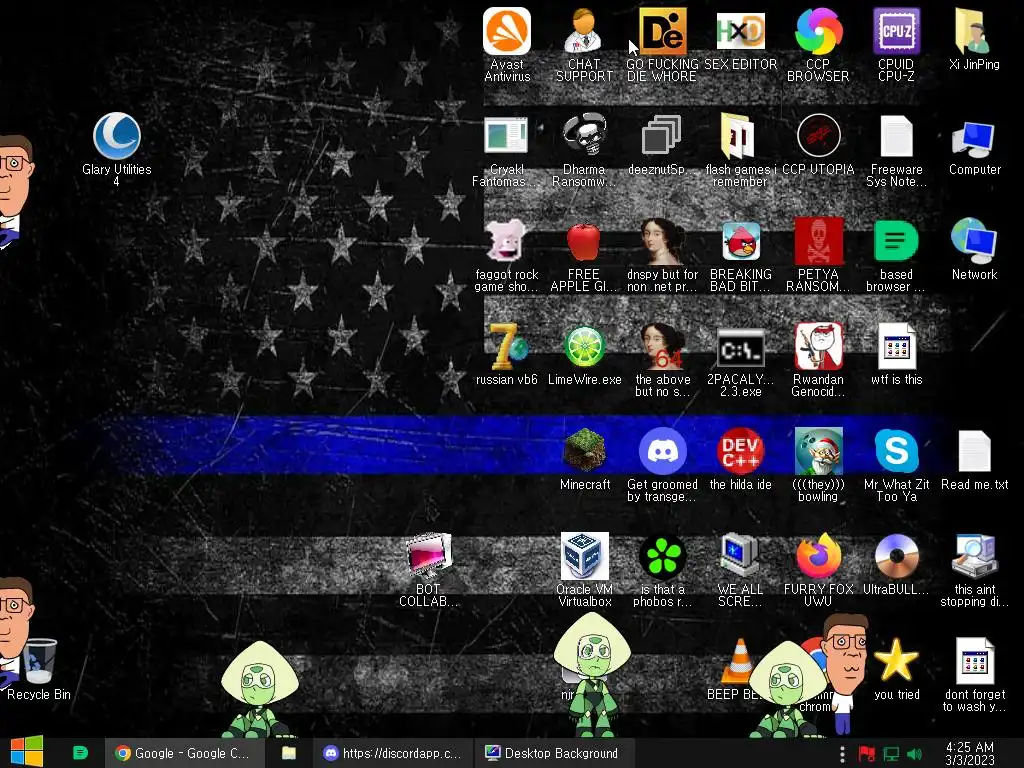Click the green chat icon in the taskbar
The height and width of the screenshot is (768, 1024).
point(80,752)
